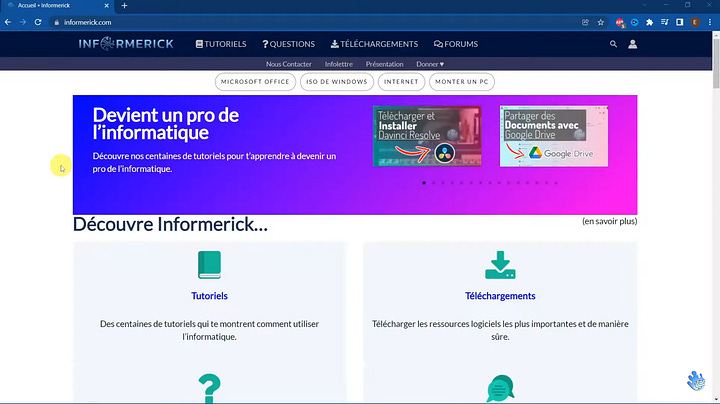
Task: Click the teal book Tutoriels icon
Action: [209, 265]
